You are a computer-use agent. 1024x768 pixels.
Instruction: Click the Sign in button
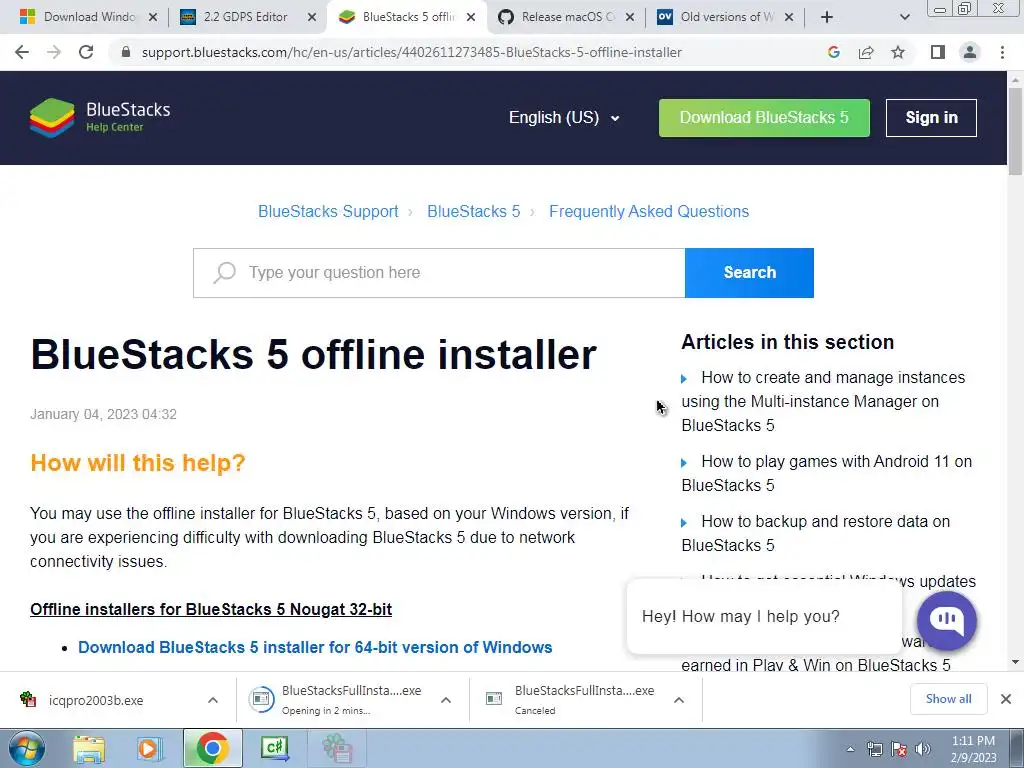[x=931, y=118]
